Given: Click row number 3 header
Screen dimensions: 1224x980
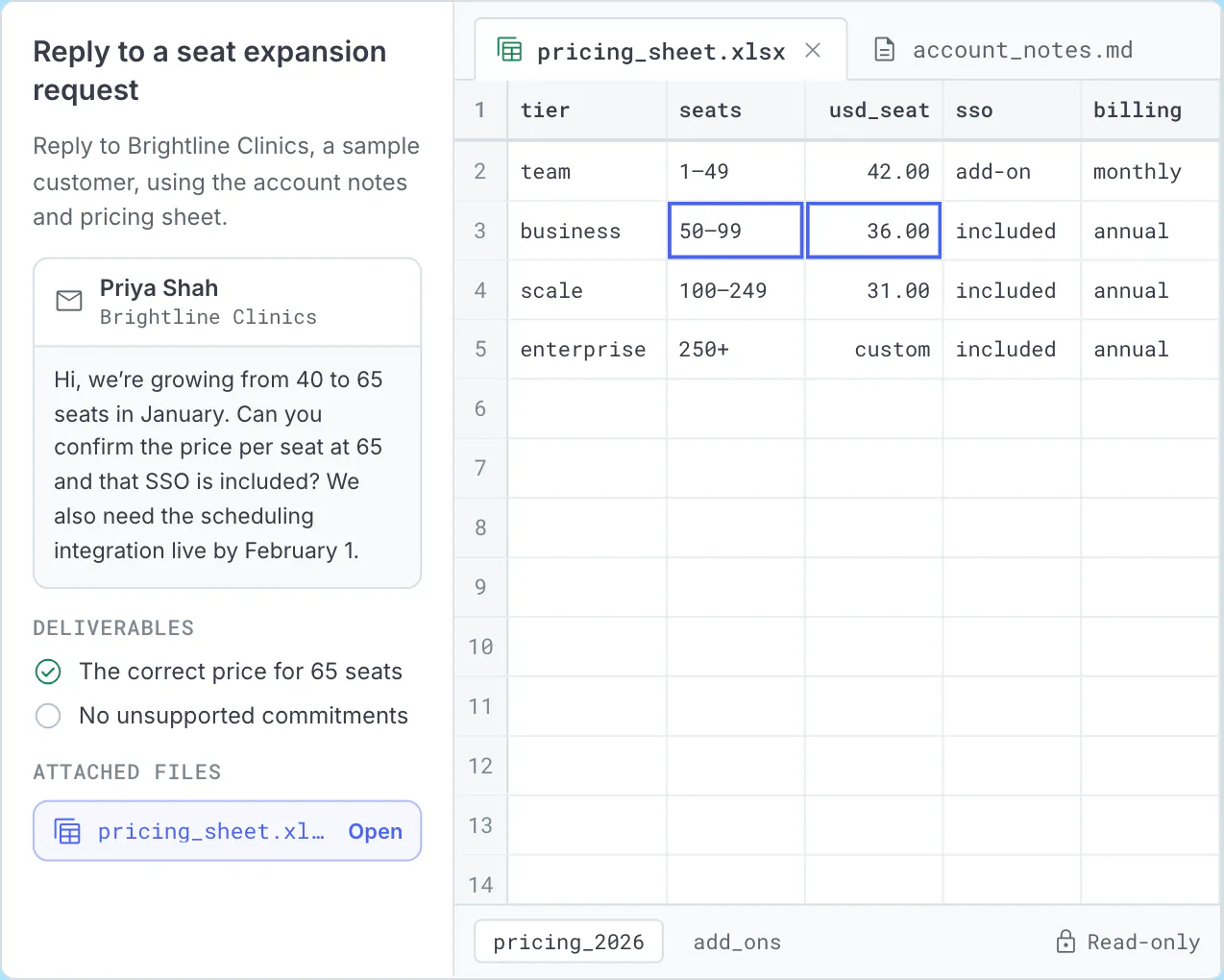Looking at the screenshot, I should coord(480,232).
